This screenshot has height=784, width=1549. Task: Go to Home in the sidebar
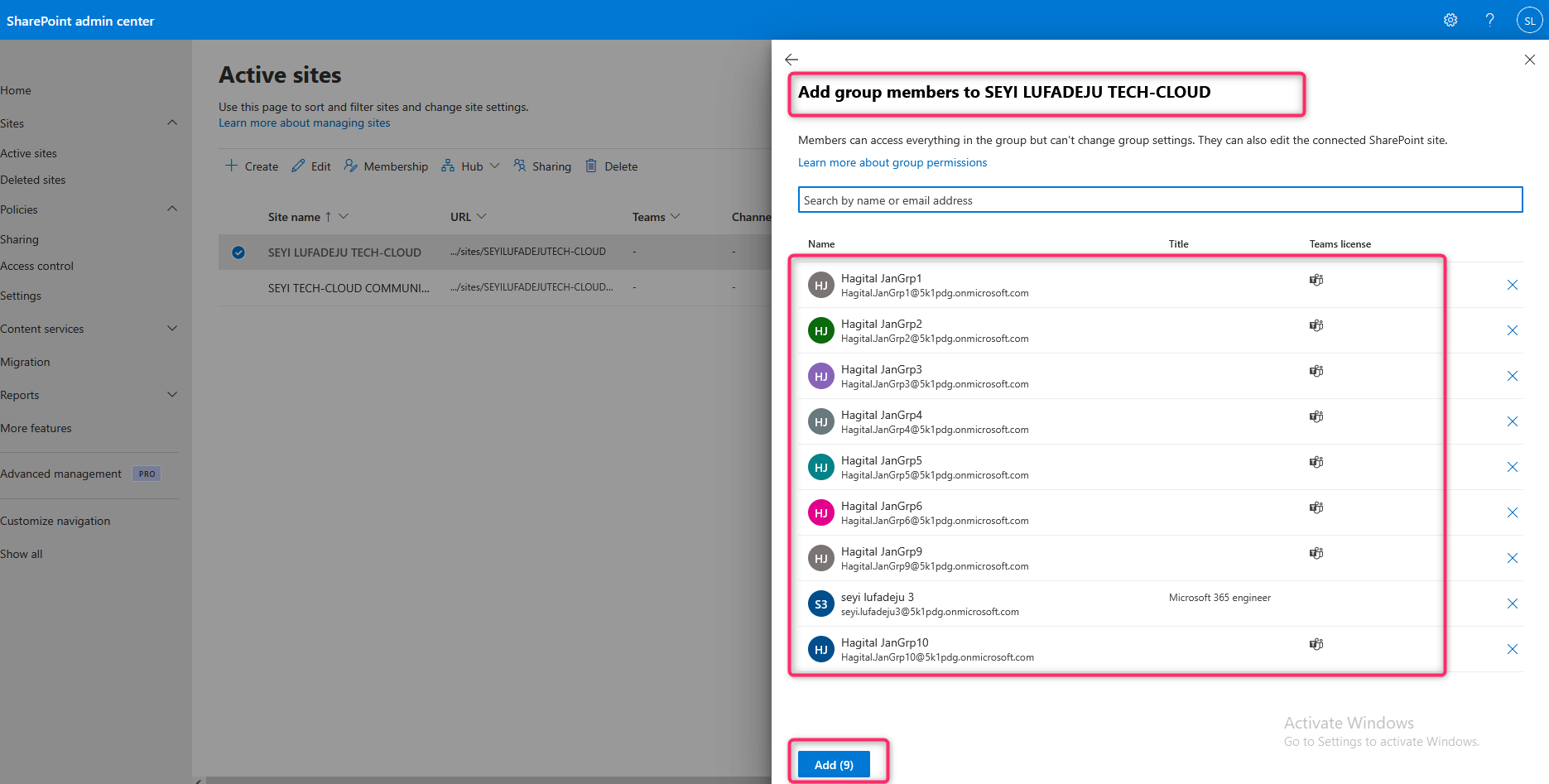[16, 90]
